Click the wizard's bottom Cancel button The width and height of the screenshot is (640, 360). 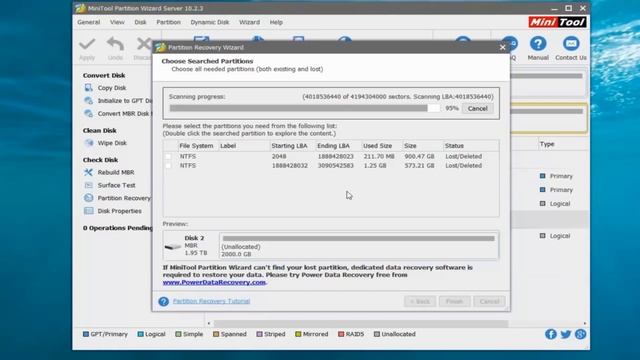pyautogui.click(x=489, y=302)
